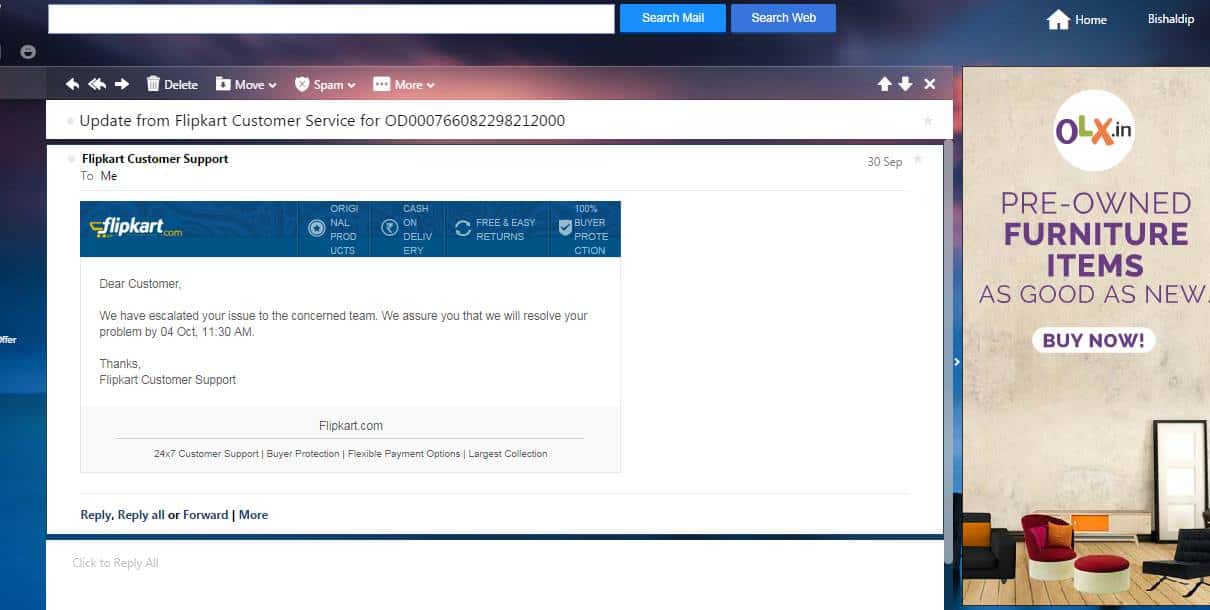Click the More link below the message
The image size is (1210, 610).
tap(253, 515)
